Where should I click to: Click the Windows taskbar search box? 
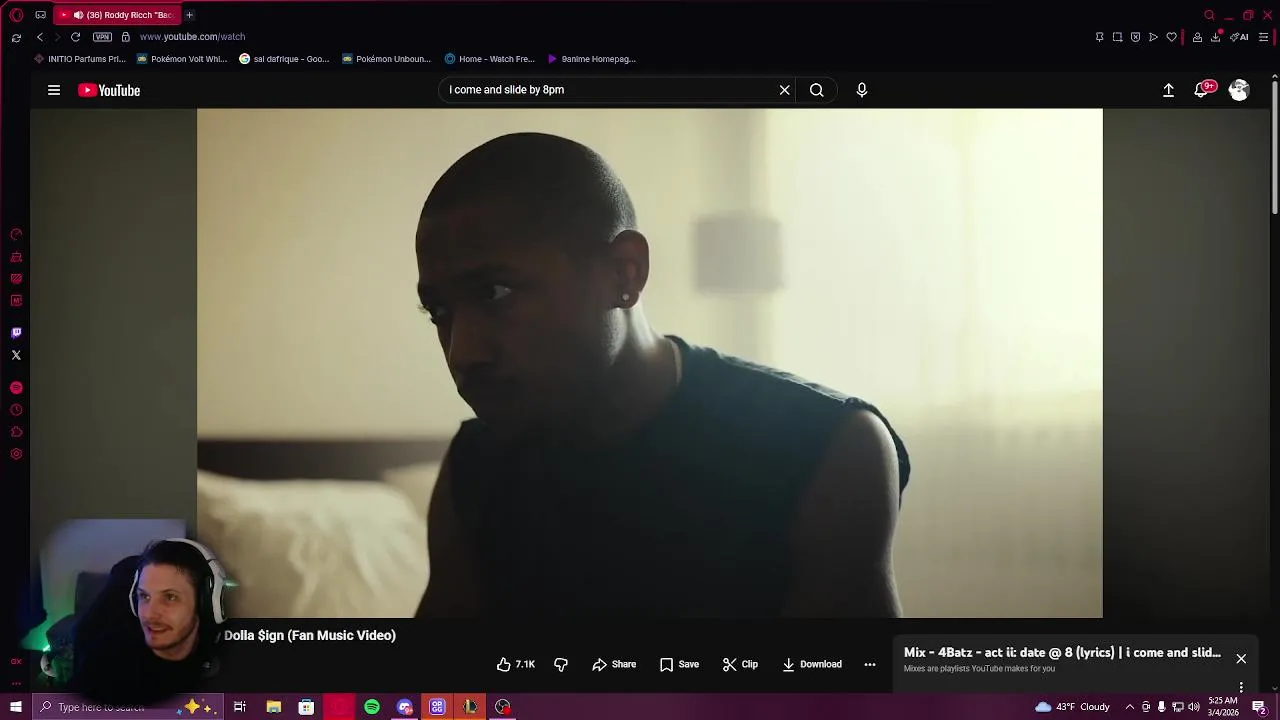pyautogui.click(x=127, y=707)
